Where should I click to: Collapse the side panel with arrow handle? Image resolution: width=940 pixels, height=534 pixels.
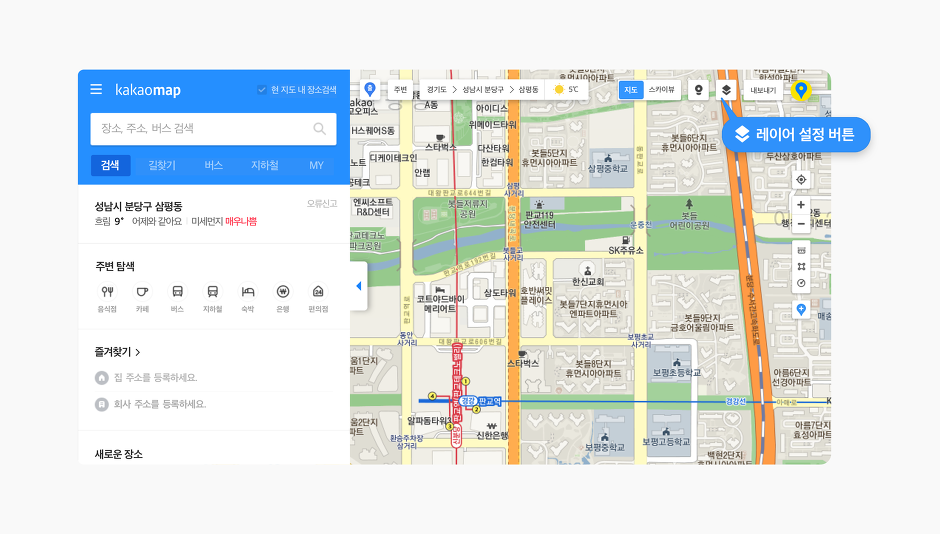coord(358,286)
